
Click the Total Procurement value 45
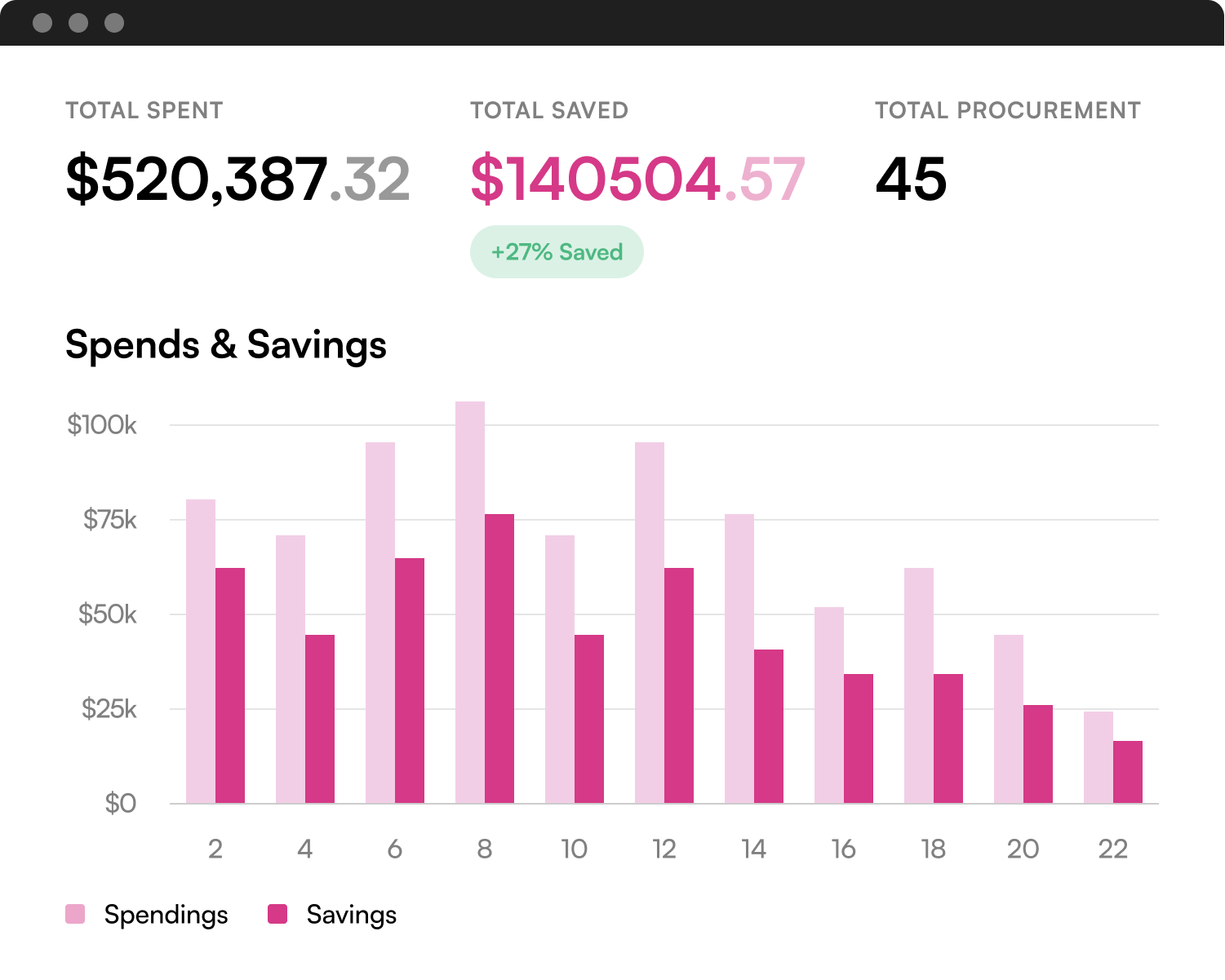[911, 180]
